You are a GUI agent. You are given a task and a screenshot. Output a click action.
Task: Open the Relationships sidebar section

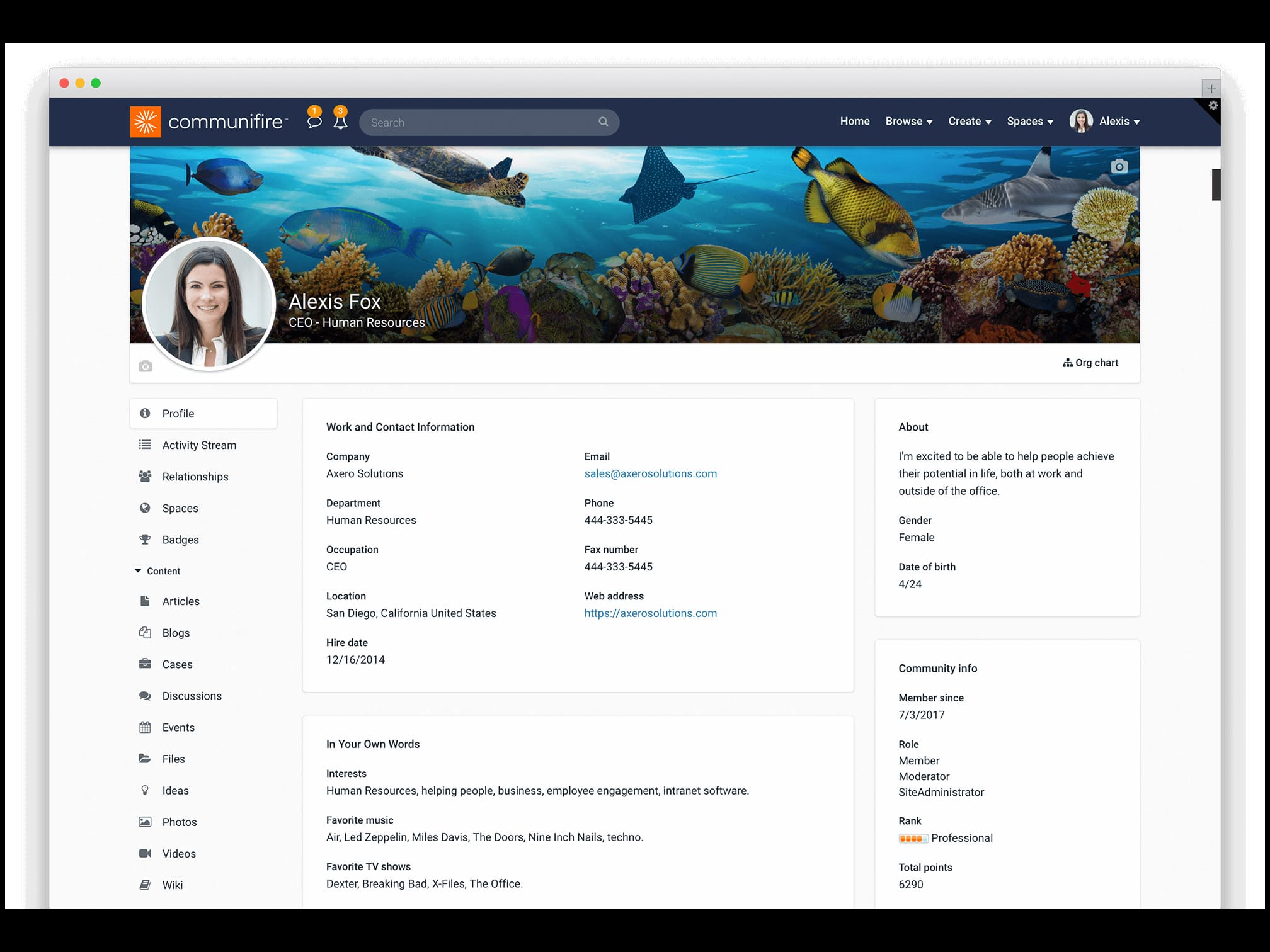pyautogui.click(x=195, y=477)
